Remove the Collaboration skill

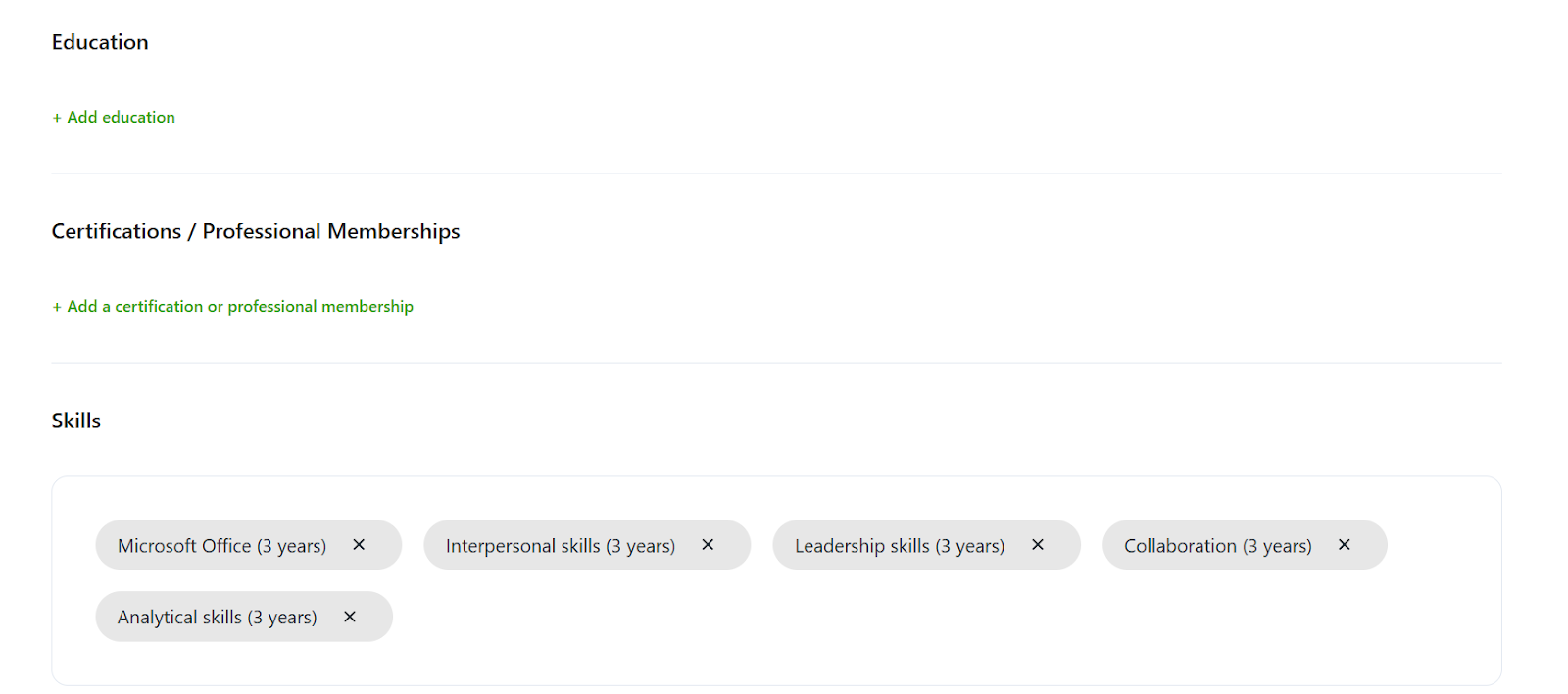click(x=1345, y=545)
